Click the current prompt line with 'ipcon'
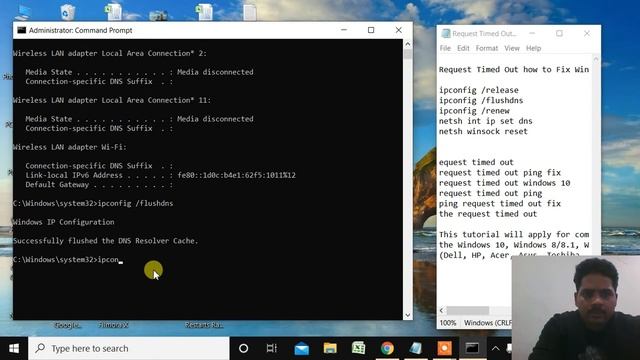640x360 pixels. [68, 260]
